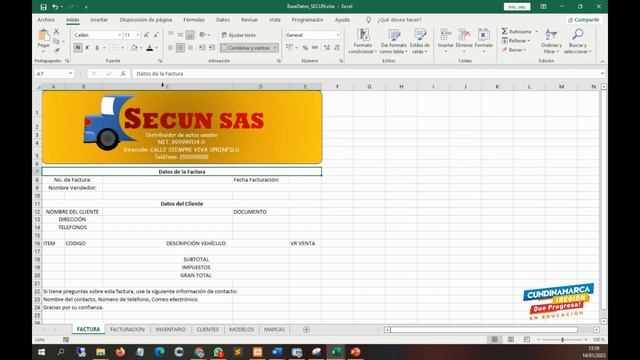
Task: Click the decrease decimals icon
Action: [x=337, y=48]
